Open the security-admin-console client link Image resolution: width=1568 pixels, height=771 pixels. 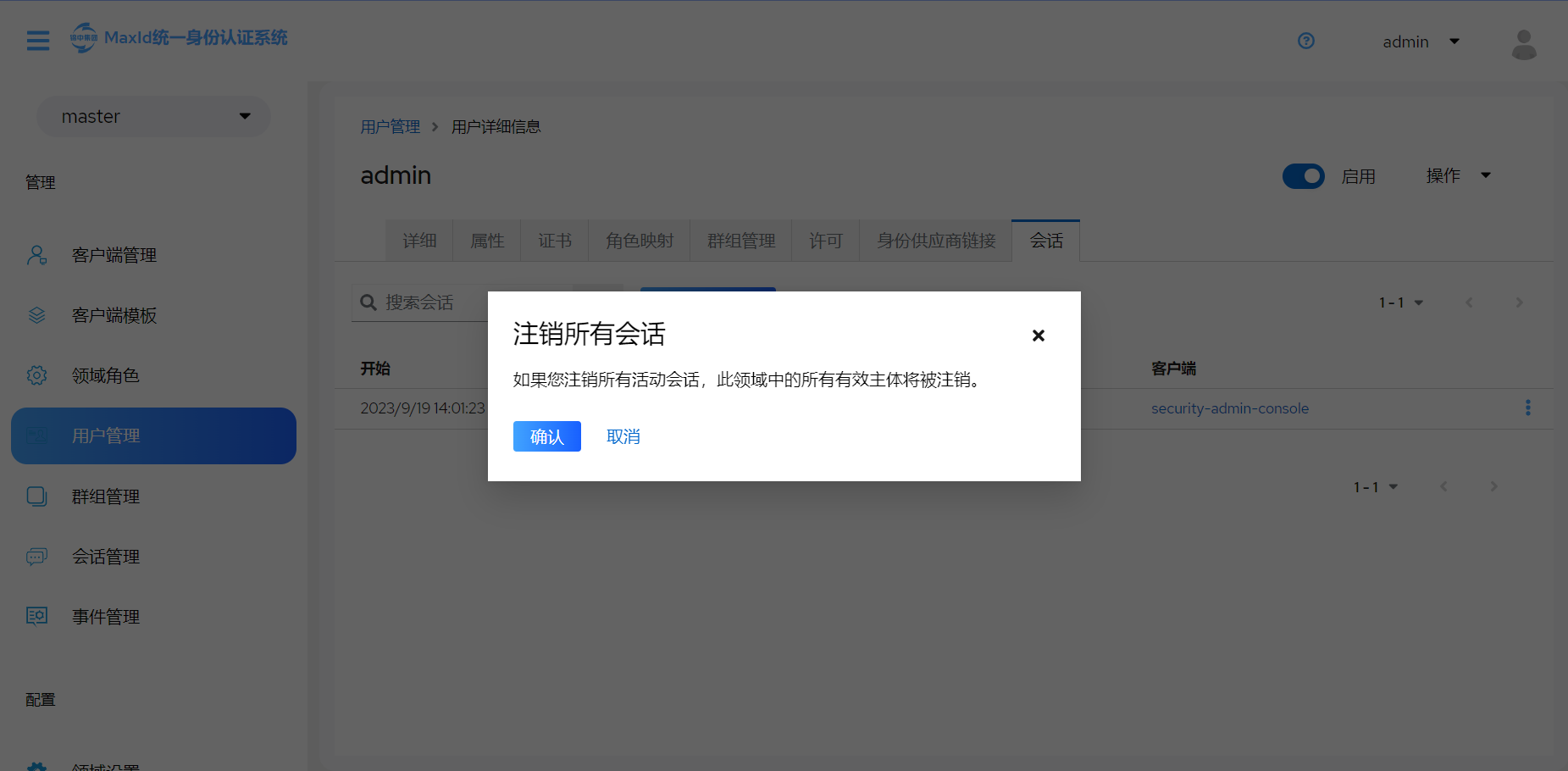[x=1230, y=408]
